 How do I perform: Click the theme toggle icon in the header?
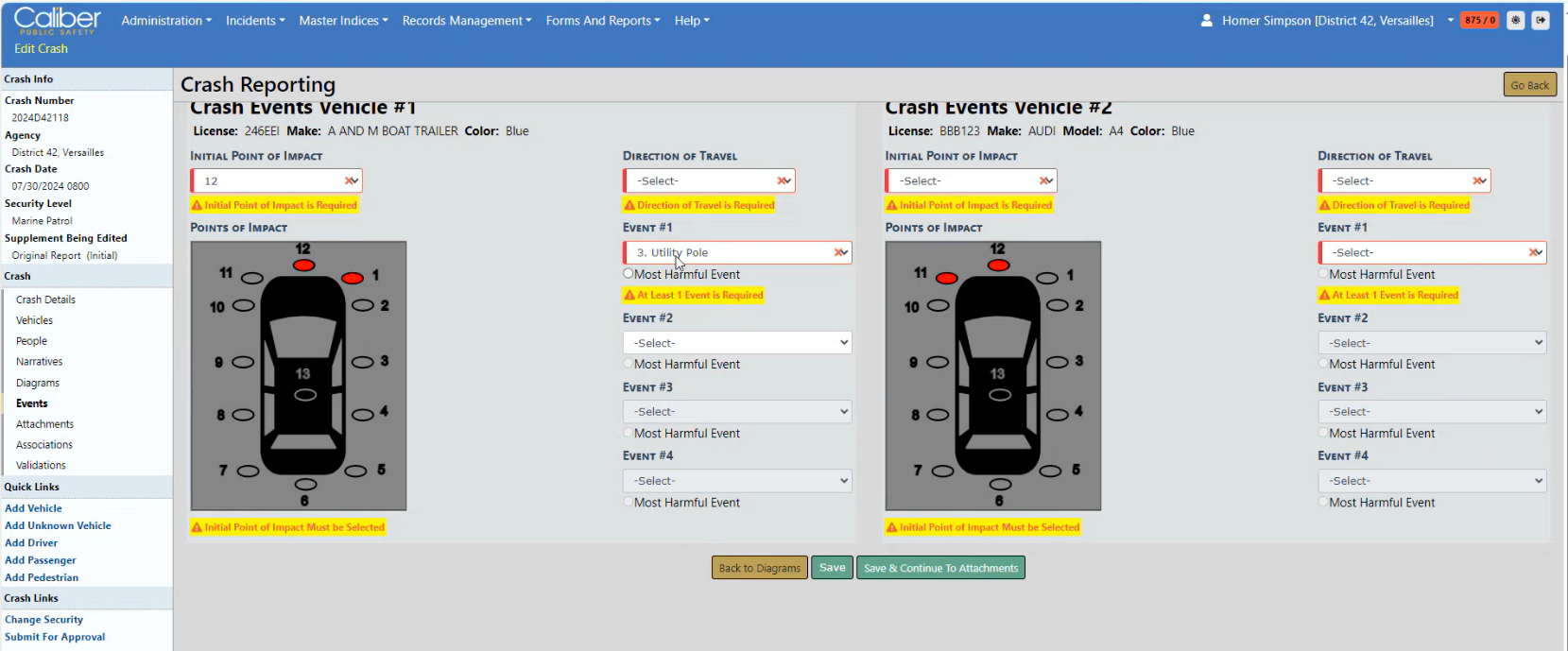(1515, 21)
